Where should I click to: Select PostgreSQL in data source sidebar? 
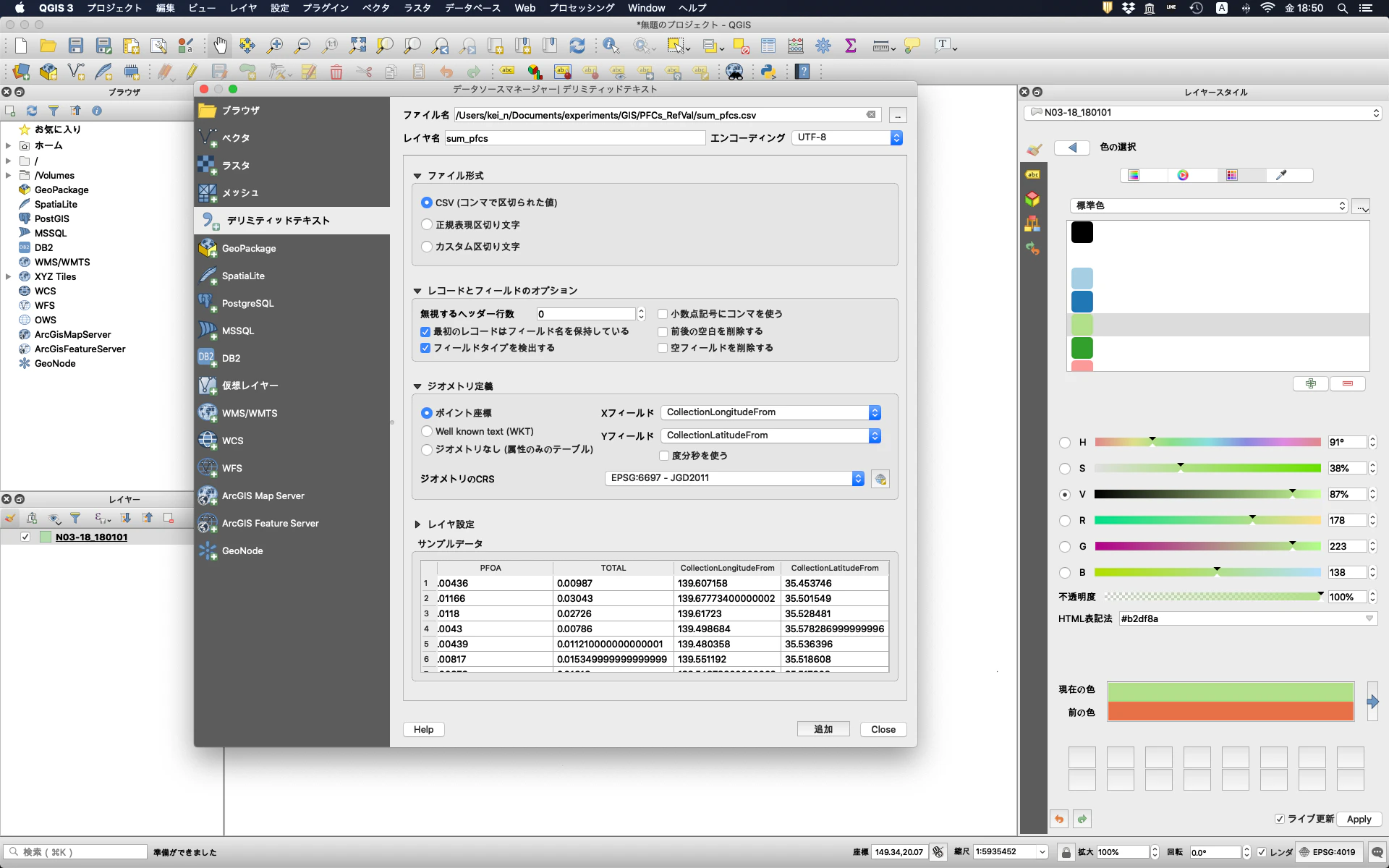pos(247,303)
